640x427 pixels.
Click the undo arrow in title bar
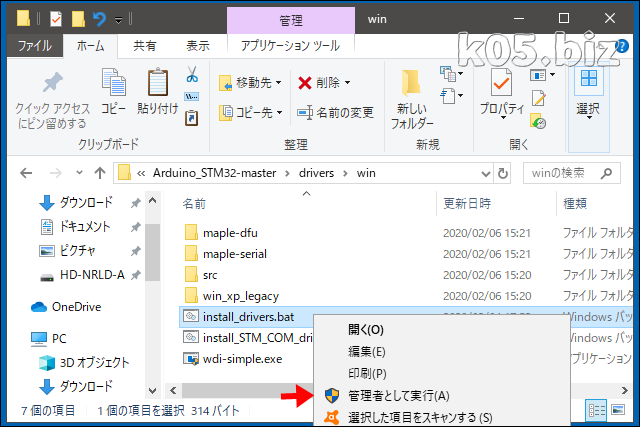(99, 19)
